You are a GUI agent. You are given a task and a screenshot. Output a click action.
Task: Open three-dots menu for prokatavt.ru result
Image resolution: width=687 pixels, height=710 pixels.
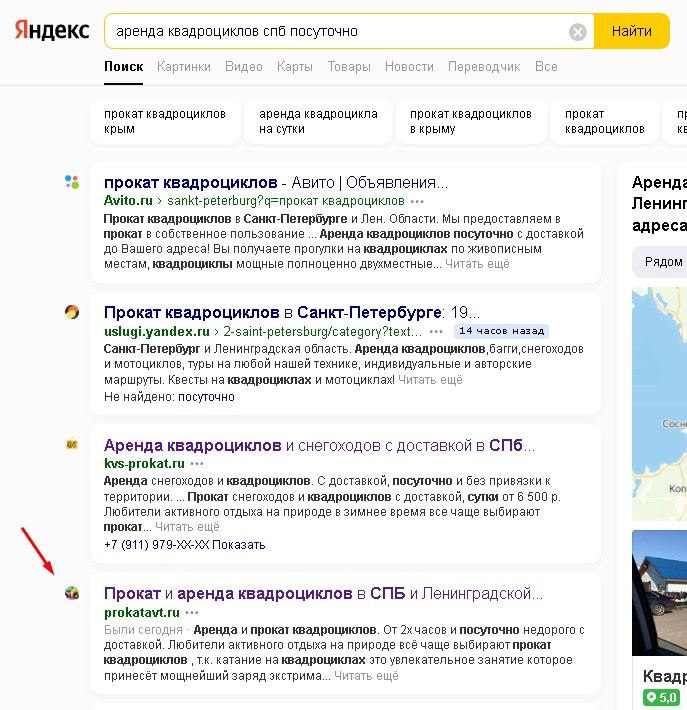[192, 613]
